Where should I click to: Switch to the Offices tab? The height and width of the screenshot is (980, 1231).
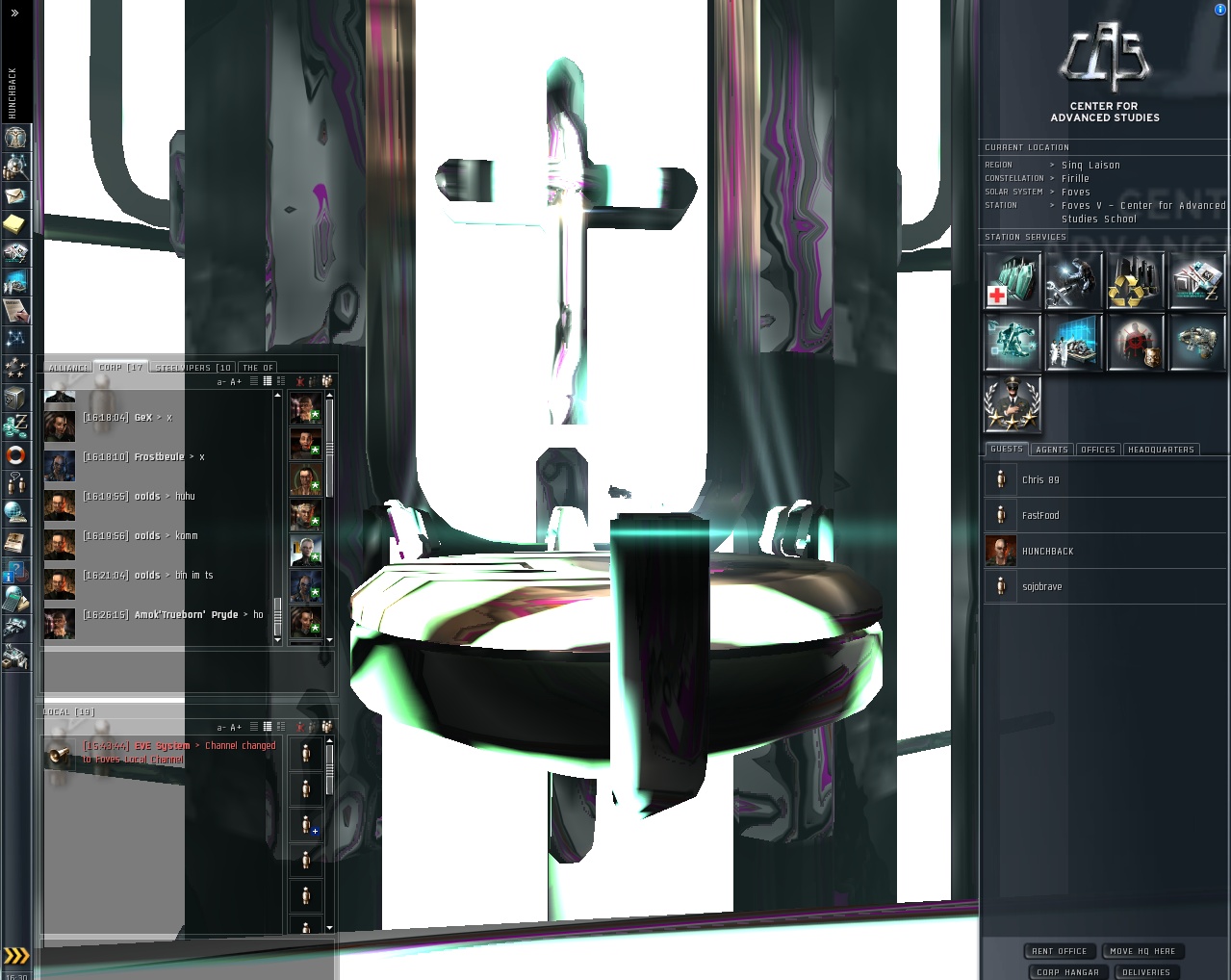(x=1098, y=450)
